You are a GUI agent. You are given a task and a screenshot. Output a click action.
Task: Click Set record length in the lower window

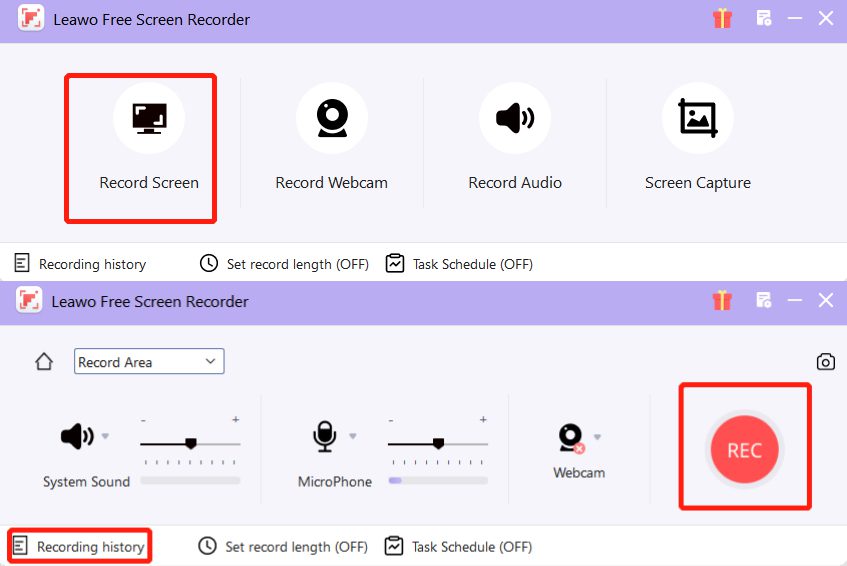(x=283, y=547)
